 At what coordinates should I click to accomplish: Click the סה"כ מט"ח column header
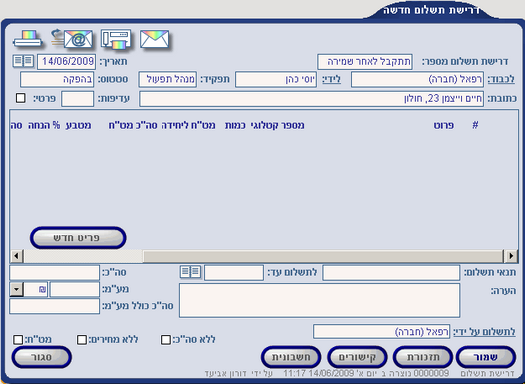point(133,125)
